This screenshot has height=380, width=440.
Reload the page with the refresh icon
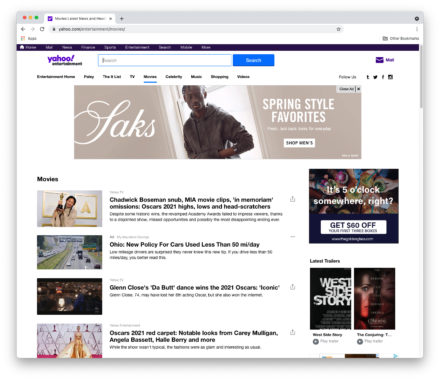point(42,29)
